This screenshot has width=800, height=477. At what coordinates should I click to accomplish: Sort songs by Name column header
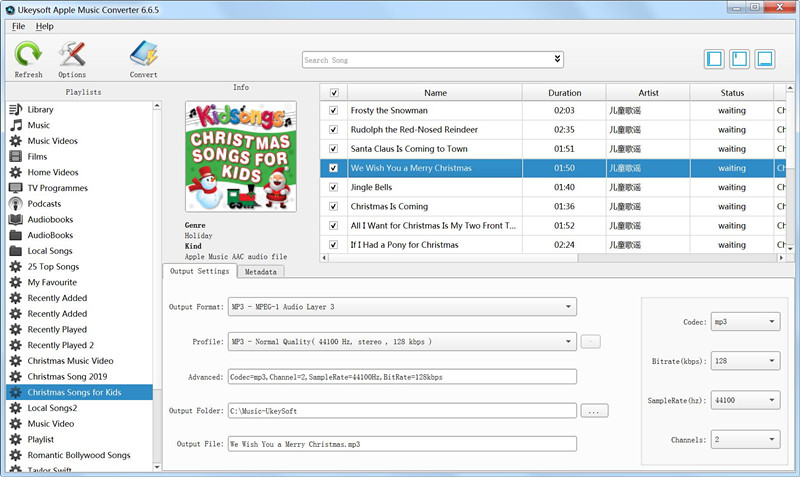(x=435, y=93)
